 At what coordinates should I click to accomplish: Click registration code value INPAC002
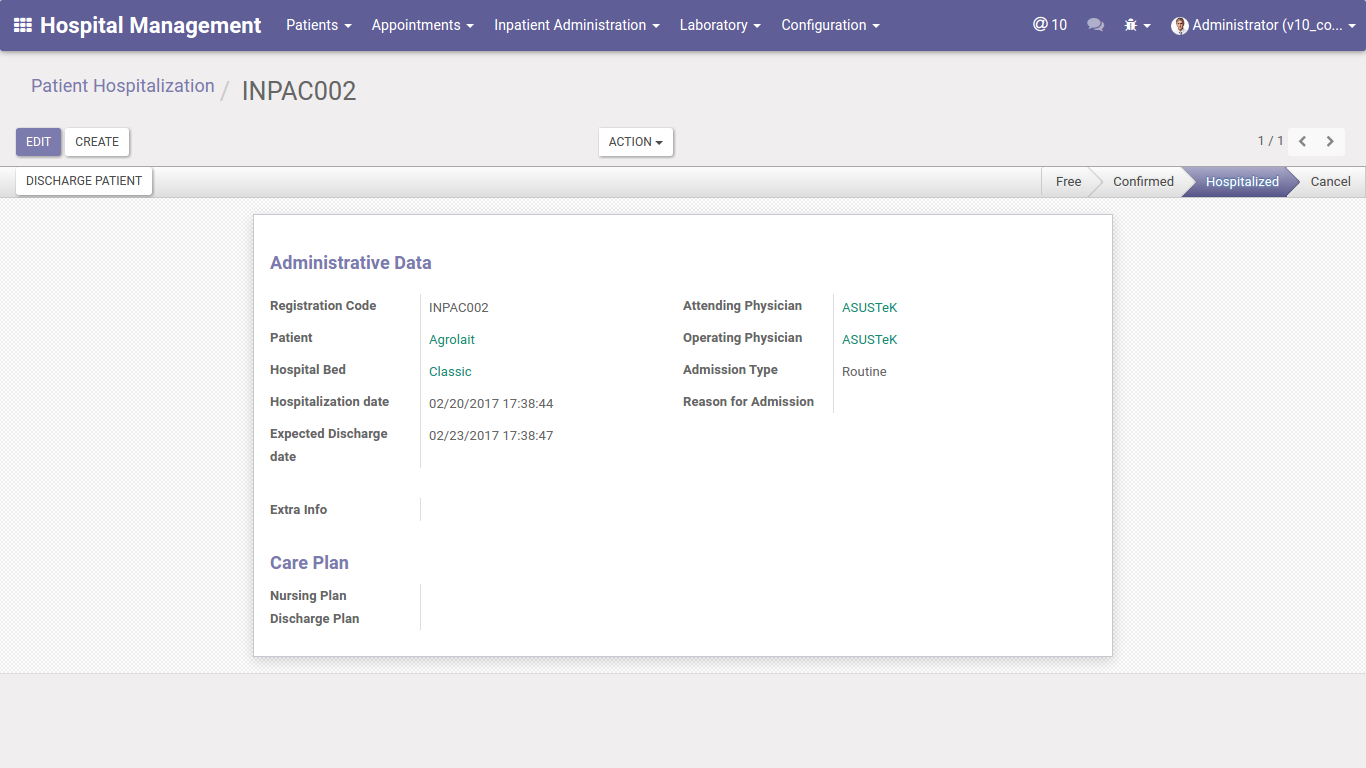tap(459, 308)
